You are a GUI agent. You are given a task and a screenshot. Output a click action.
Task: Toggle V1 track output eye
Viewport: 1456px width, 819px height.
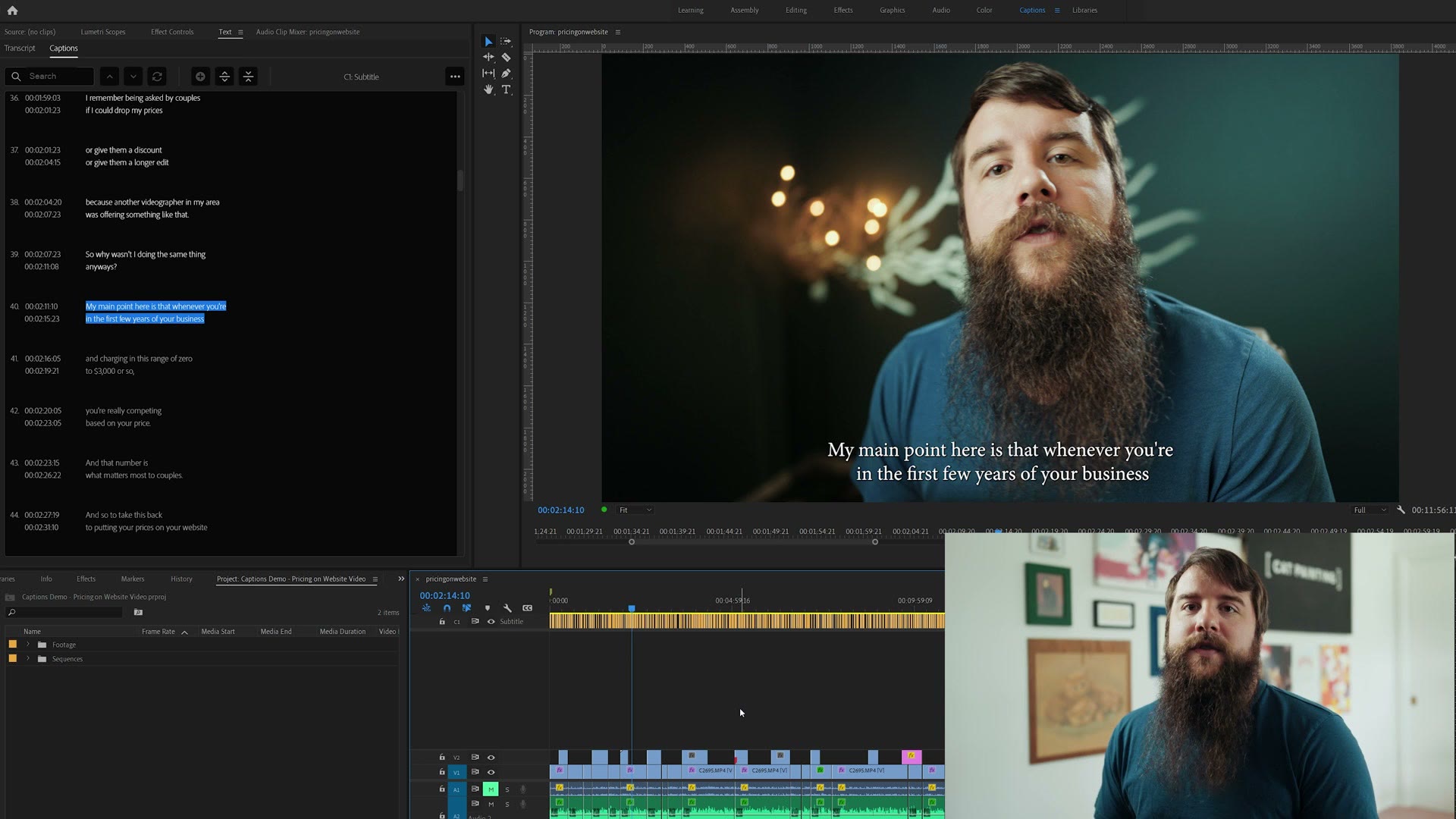[491, 772]
